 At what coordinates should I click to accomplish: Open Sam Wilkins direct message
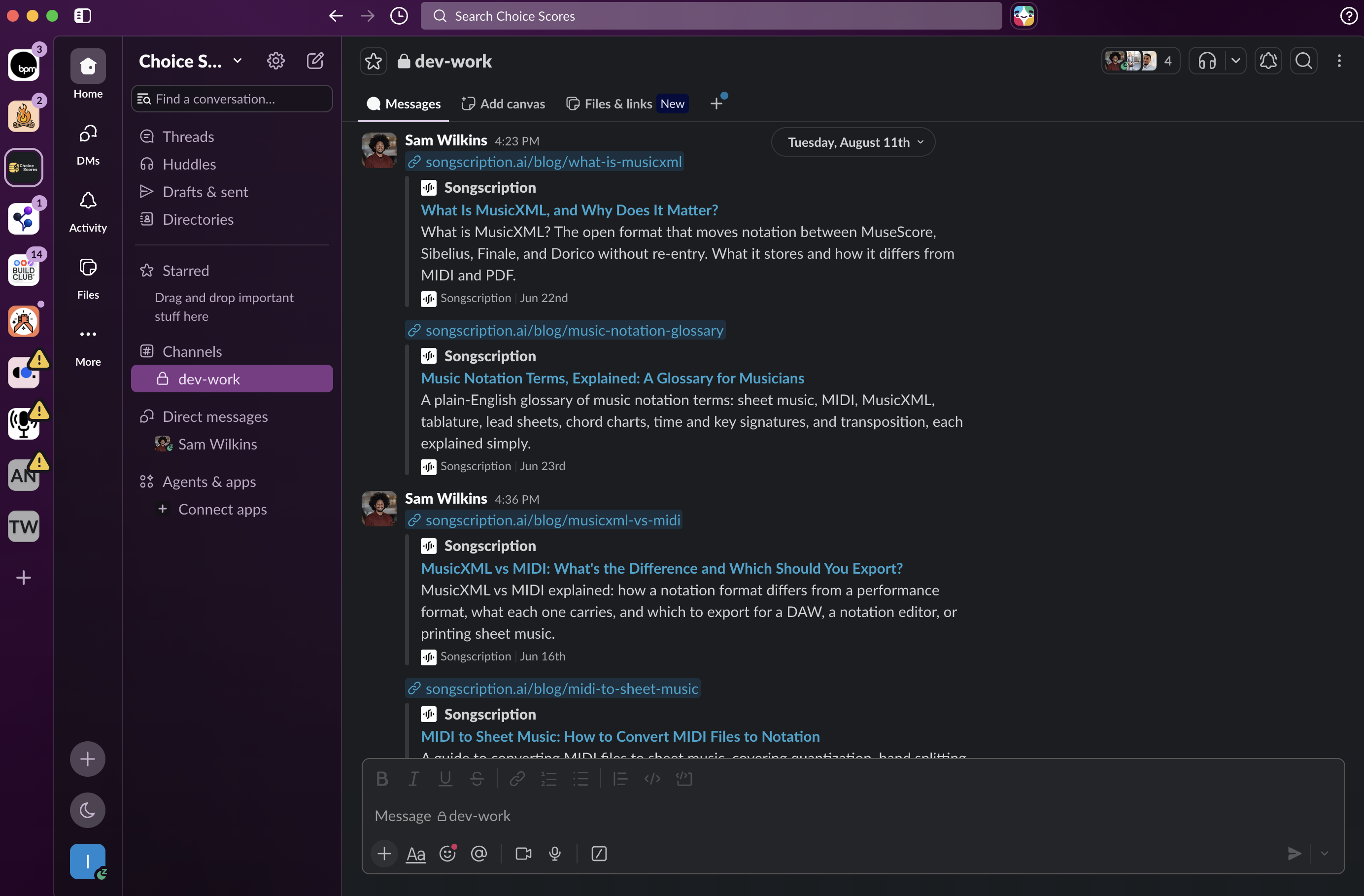(232, 444)
